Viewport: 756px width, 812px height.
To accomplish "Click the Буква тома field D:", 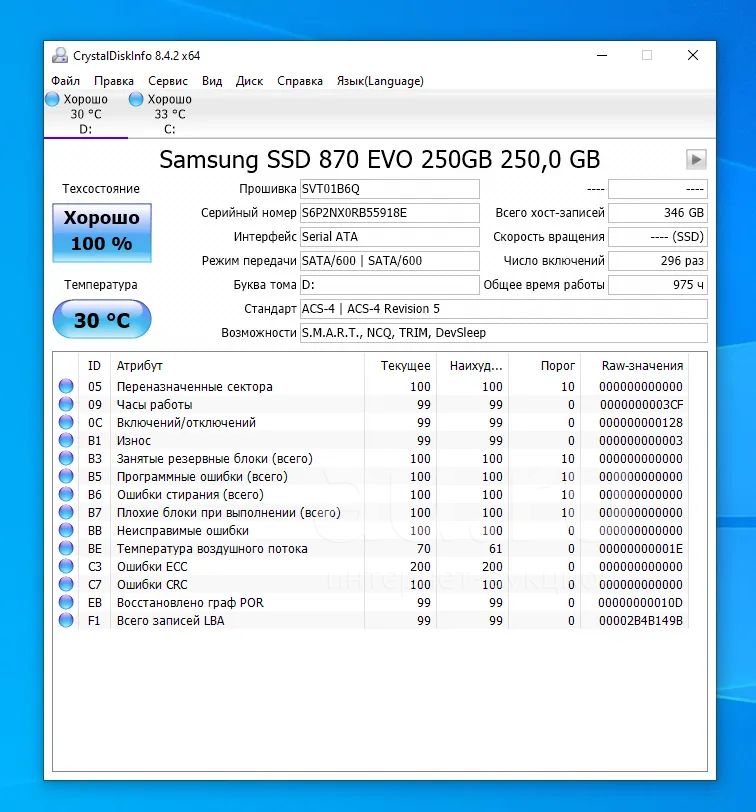I will [390, 285].
